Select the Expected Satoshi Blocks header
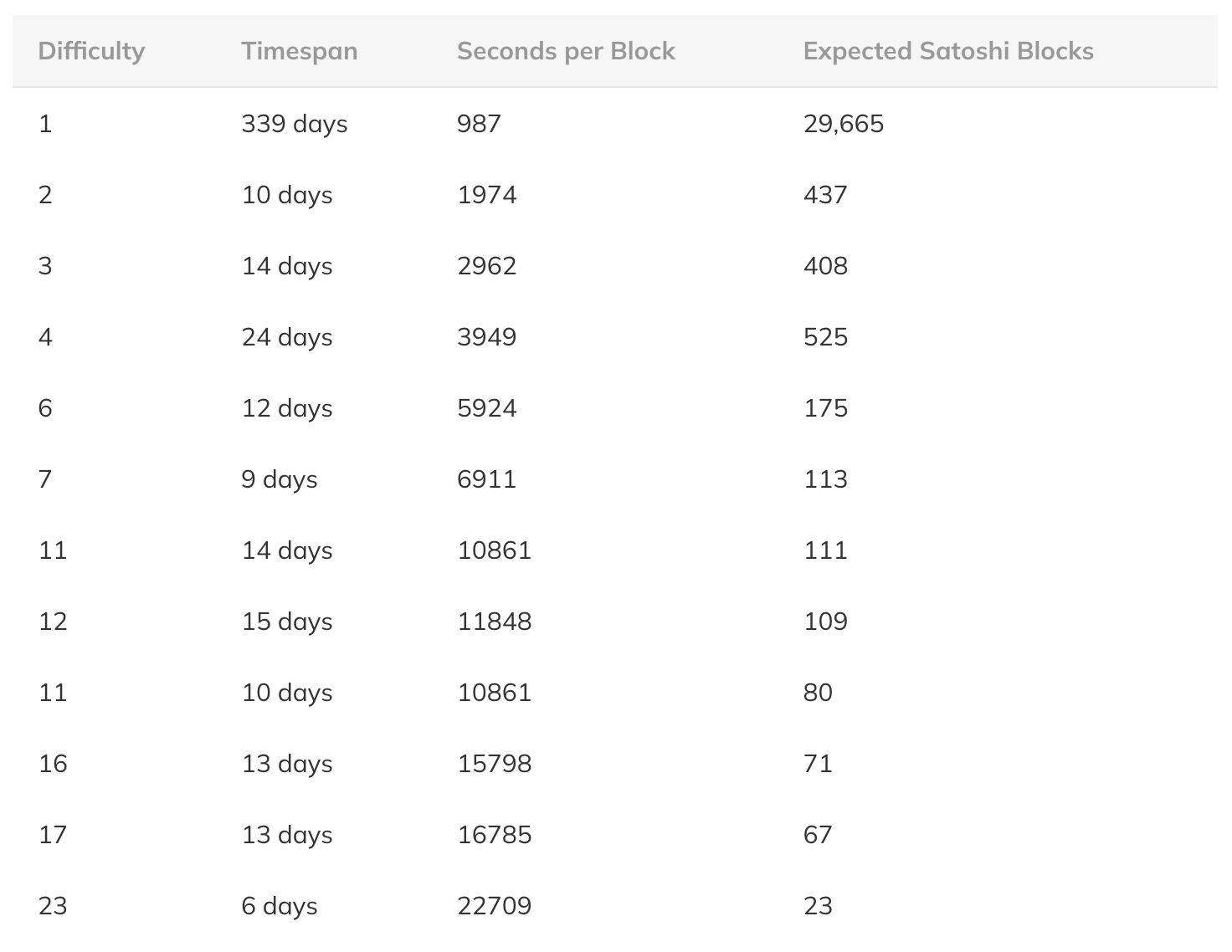This screenshot has width=1232, height=952. (948, 51)
